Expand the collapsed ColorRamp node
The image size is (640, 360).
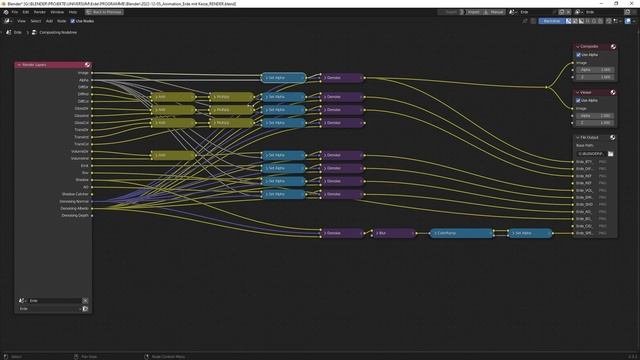435,233
